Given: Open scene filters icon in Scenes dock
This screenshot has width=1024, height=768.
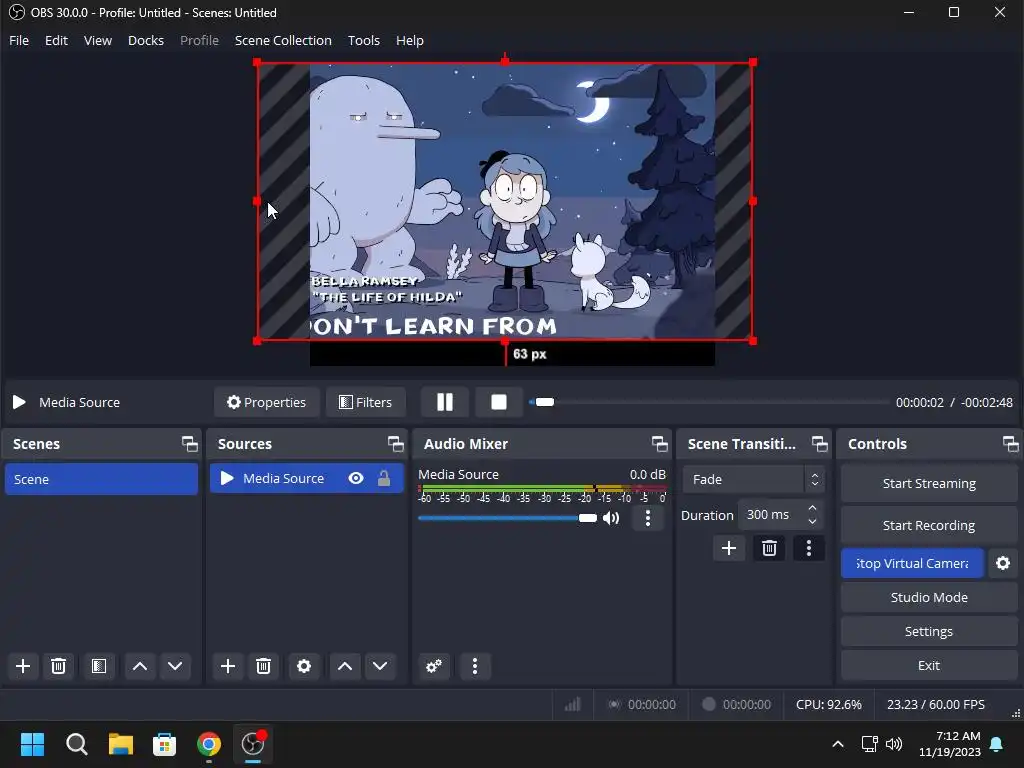Looking at the screenshot, I should (x=99, y=666).
